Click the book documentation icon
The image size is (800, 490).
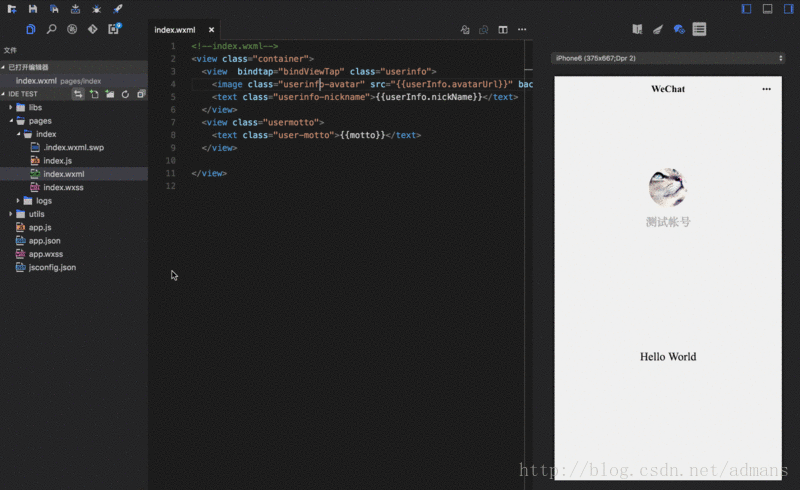(x=637, y=29)
